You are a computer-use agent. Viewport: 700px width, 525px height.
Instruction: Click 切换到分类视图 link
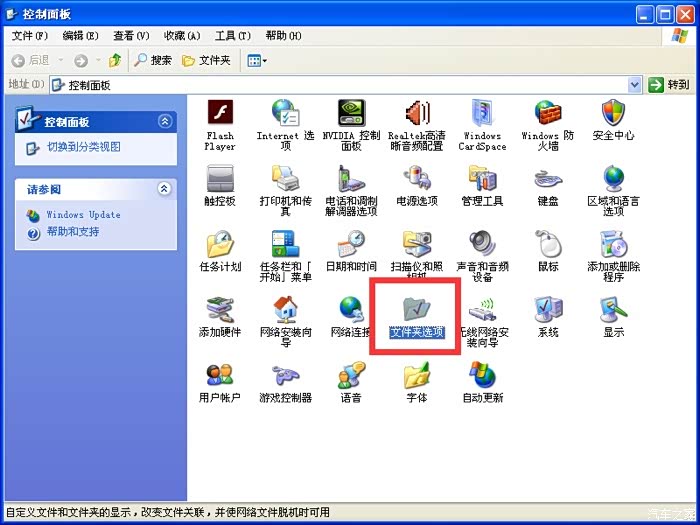click(84, 147)
